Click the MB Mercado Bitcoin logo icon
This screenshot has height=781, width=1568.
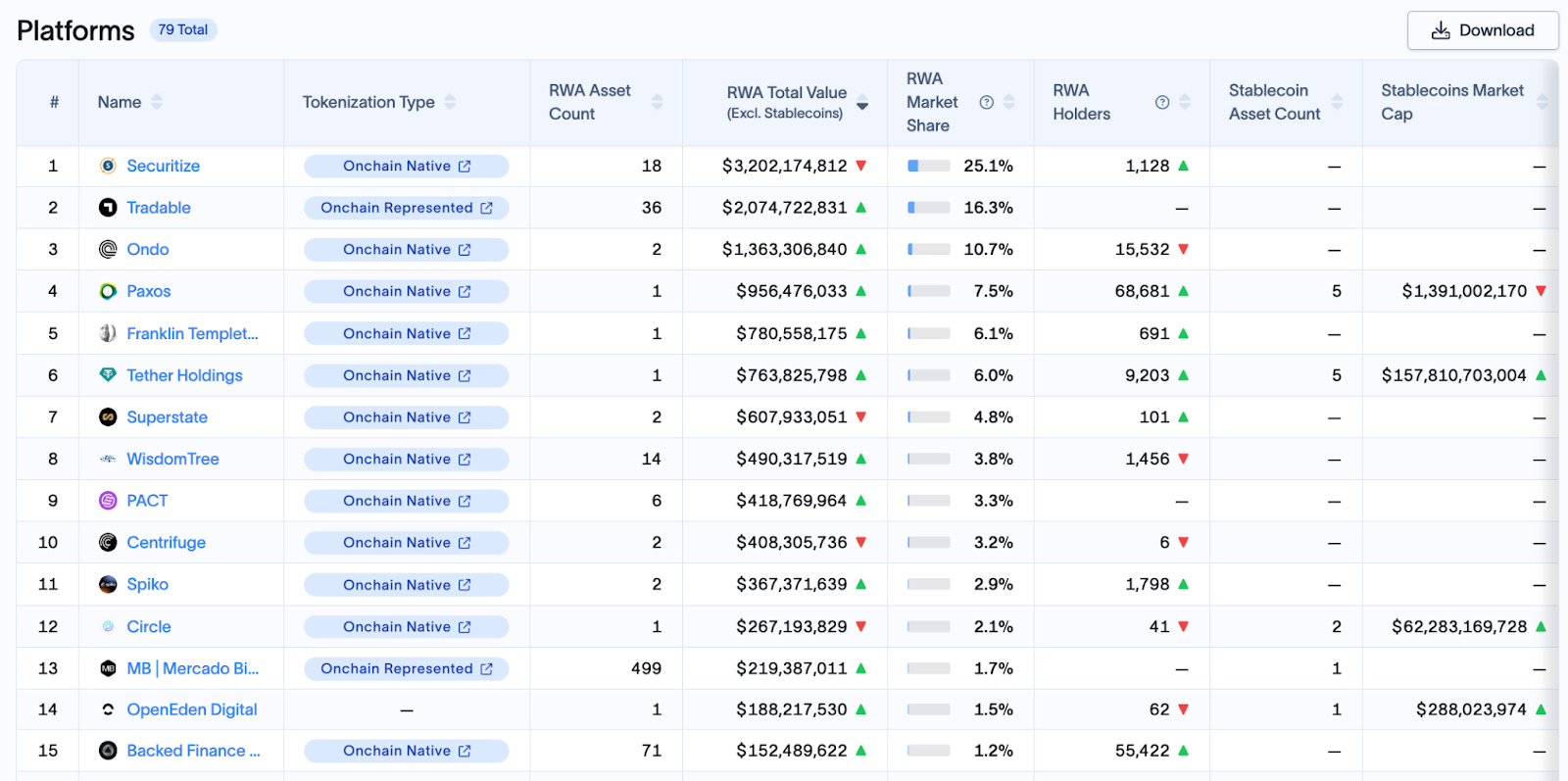click(x=108, y=668)
